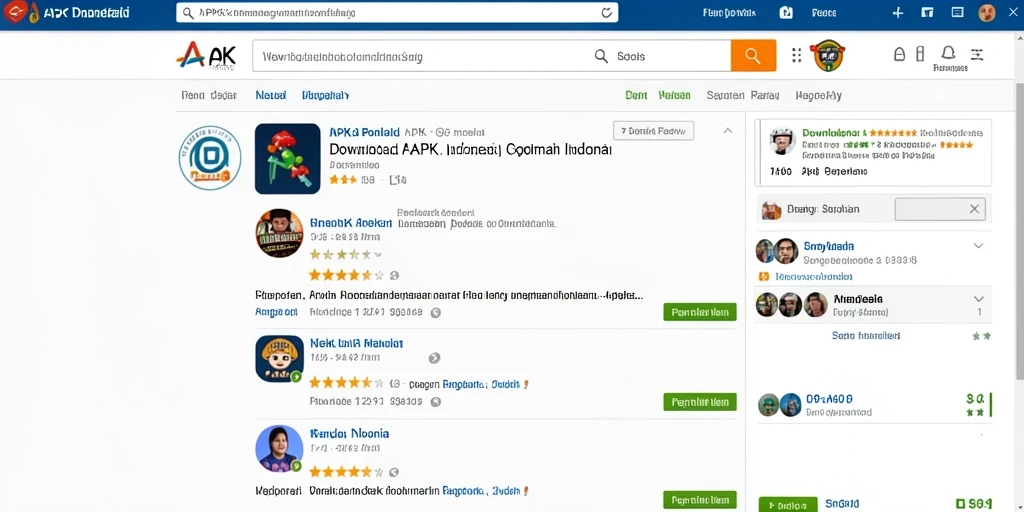Image resolution: width=1024 pixels, height=512 pixels.
Task: Click the green button in the BneobK Aoekan row
Action: click(x=699, y=312)
